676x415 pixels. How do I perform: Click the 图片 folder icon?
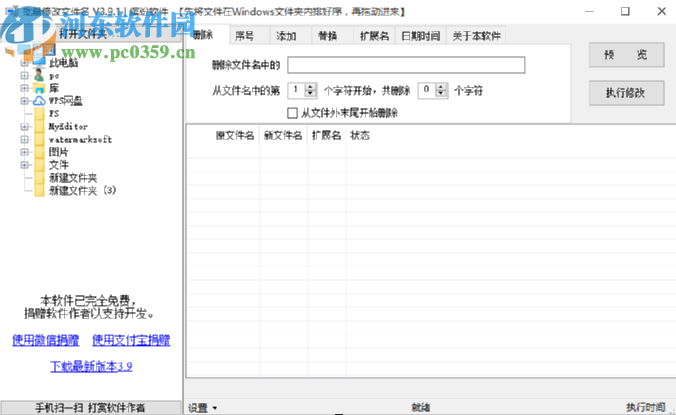pyautogui.click(x=39, y=152)
